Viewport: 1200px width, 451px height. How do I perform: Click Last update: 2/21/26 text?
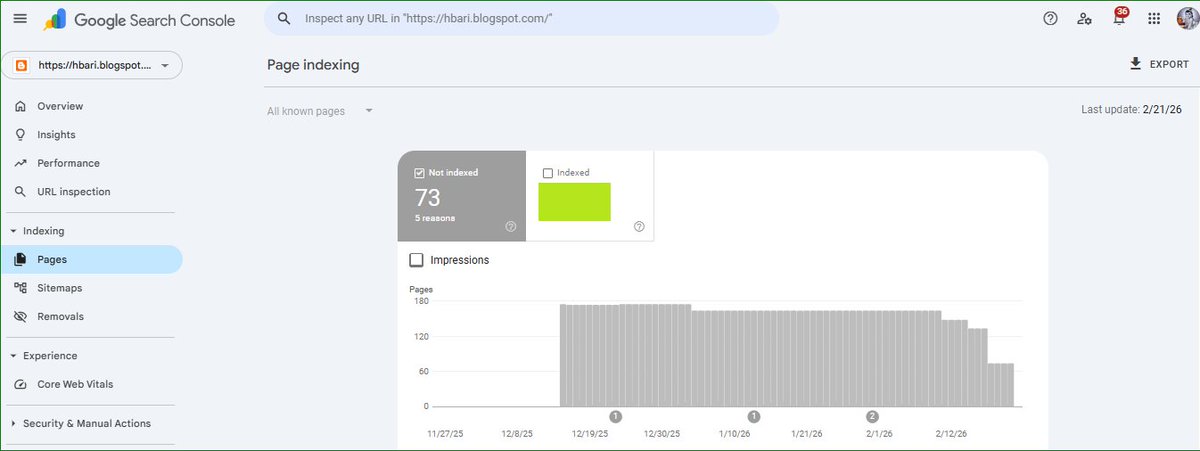coord(1131,109)
